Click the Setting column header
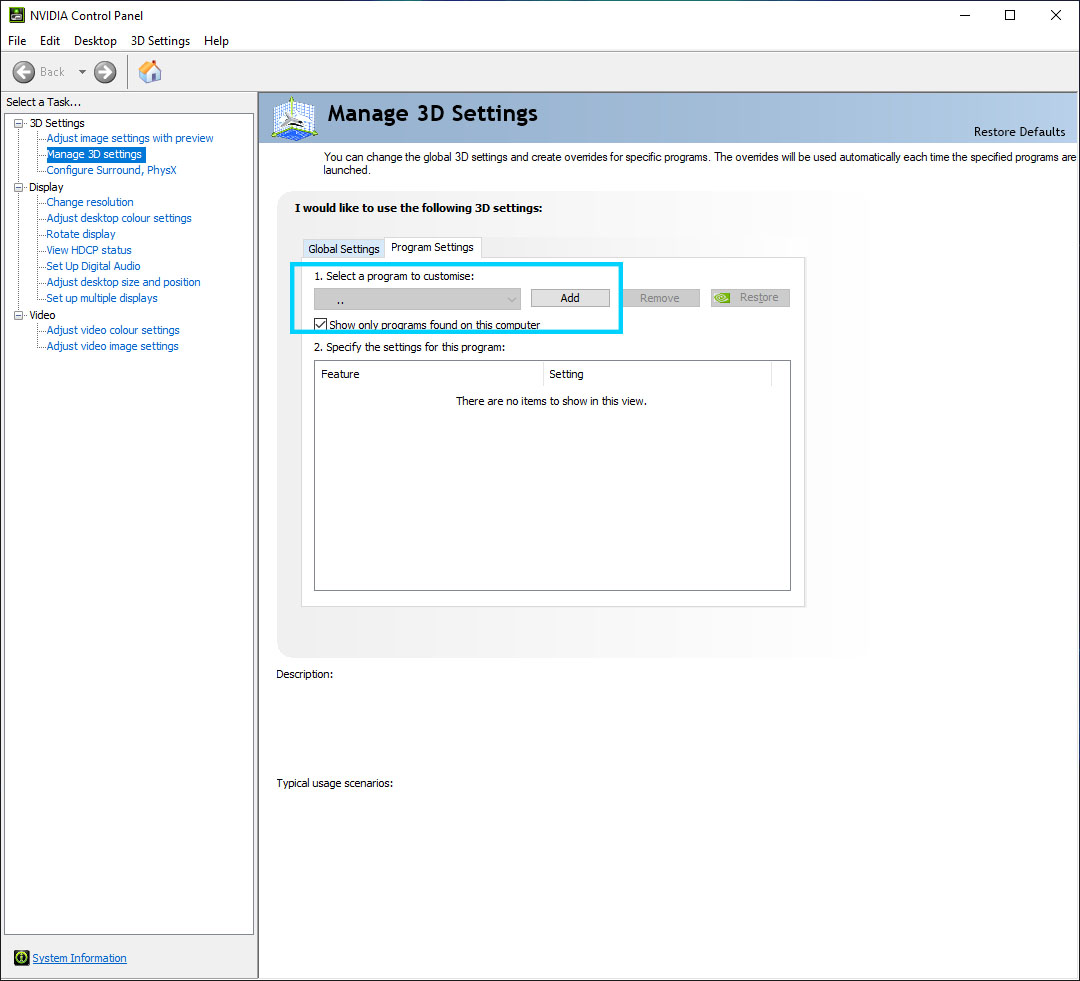Viewport: 1080px width, 981px height. click(658, 374)
